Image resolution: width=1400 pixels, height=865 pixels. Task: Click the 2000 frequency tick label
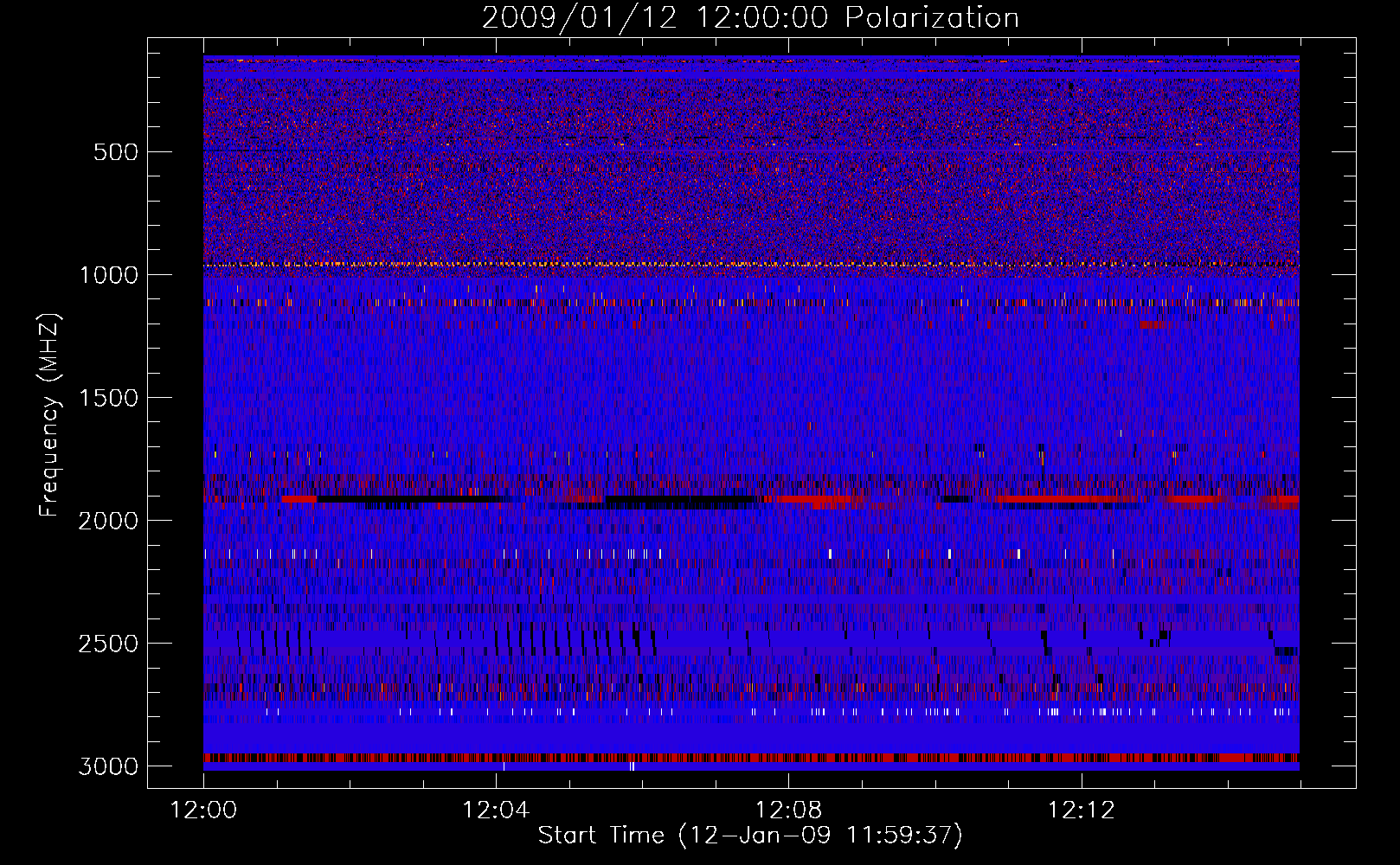108,521
